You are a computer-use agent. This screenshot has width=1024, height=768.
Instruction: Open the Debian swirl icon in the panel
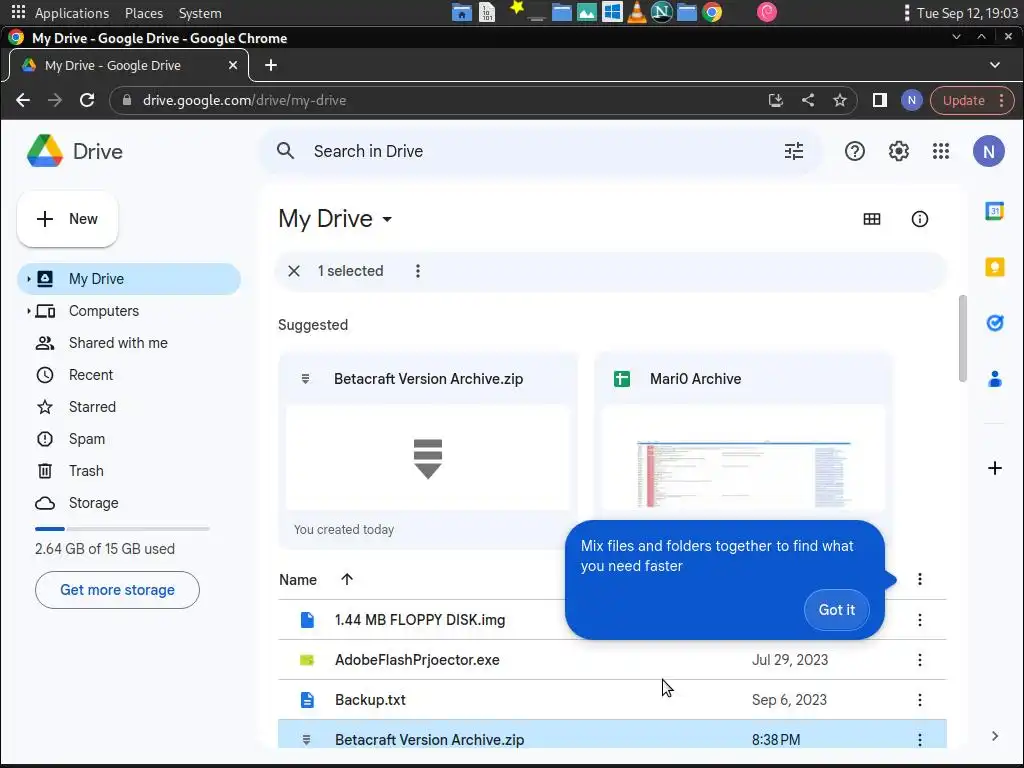point(767,12)
